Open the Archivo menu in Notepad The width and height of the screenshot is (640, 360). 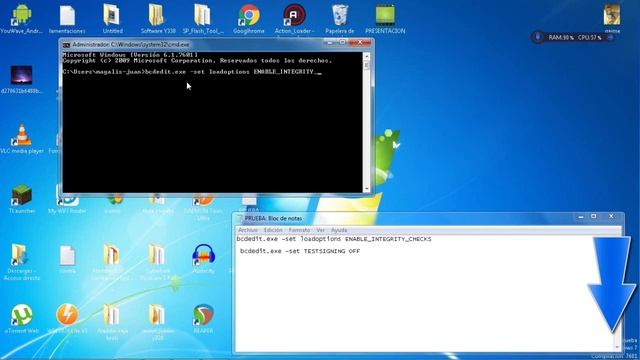click(248, 230)
